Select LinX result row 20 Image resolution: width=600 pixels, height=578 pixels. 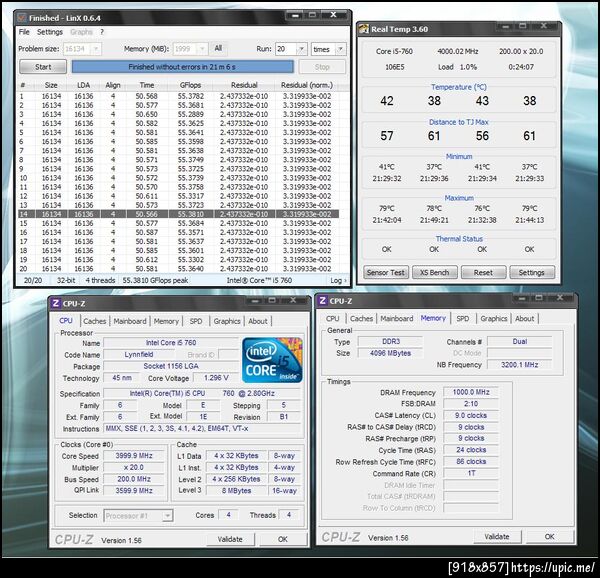178,269
